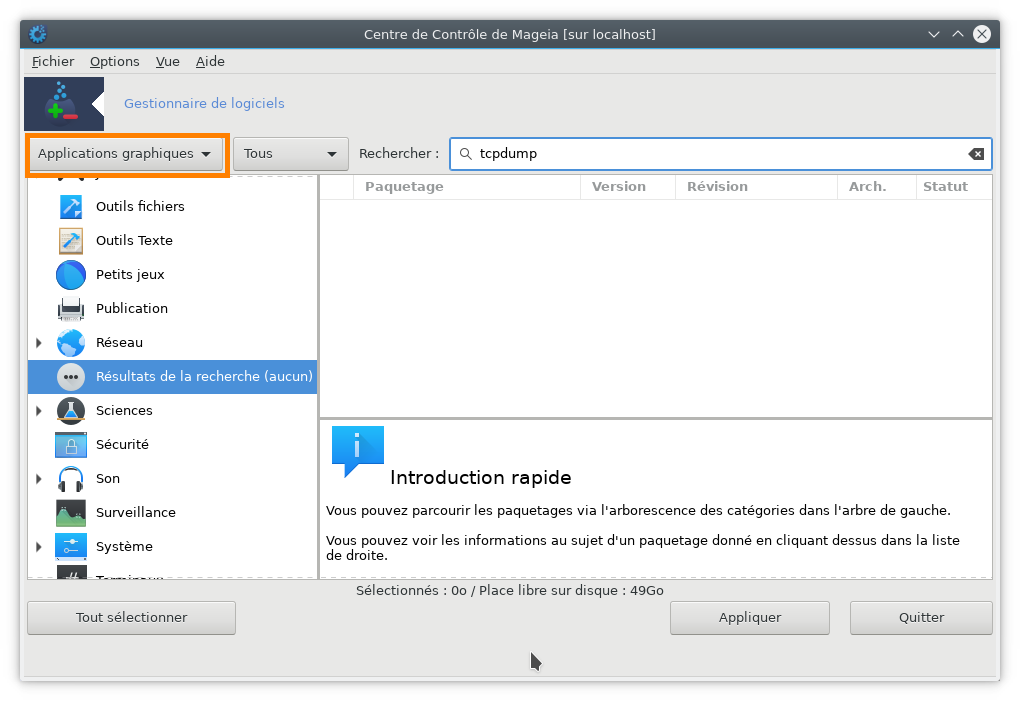Click the Sécurité padlock icon
This screenshot has width=1020, height=701.
coord(70,445)
